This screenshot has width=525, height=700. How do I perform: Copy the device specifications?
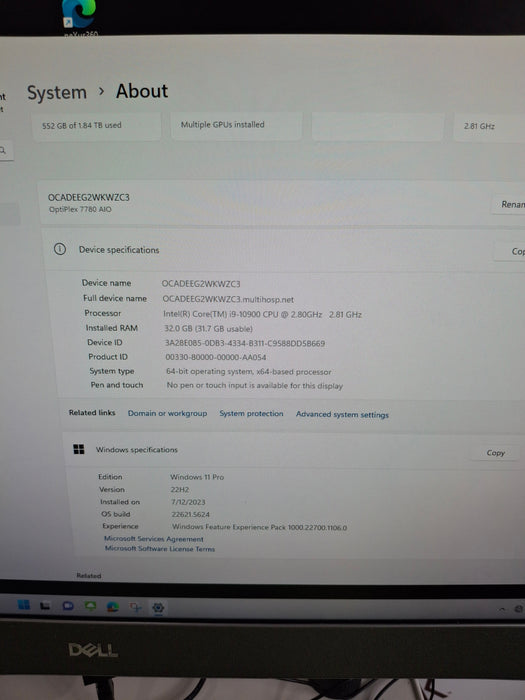pyautogui.click(x=510, y=251)
